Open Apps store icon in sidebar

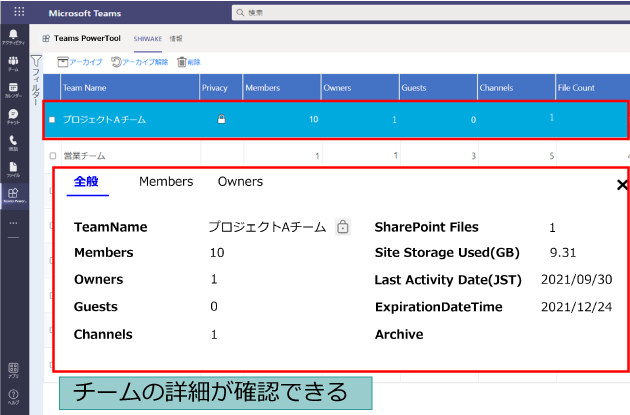pyautogui.click(x=13, y=370)
